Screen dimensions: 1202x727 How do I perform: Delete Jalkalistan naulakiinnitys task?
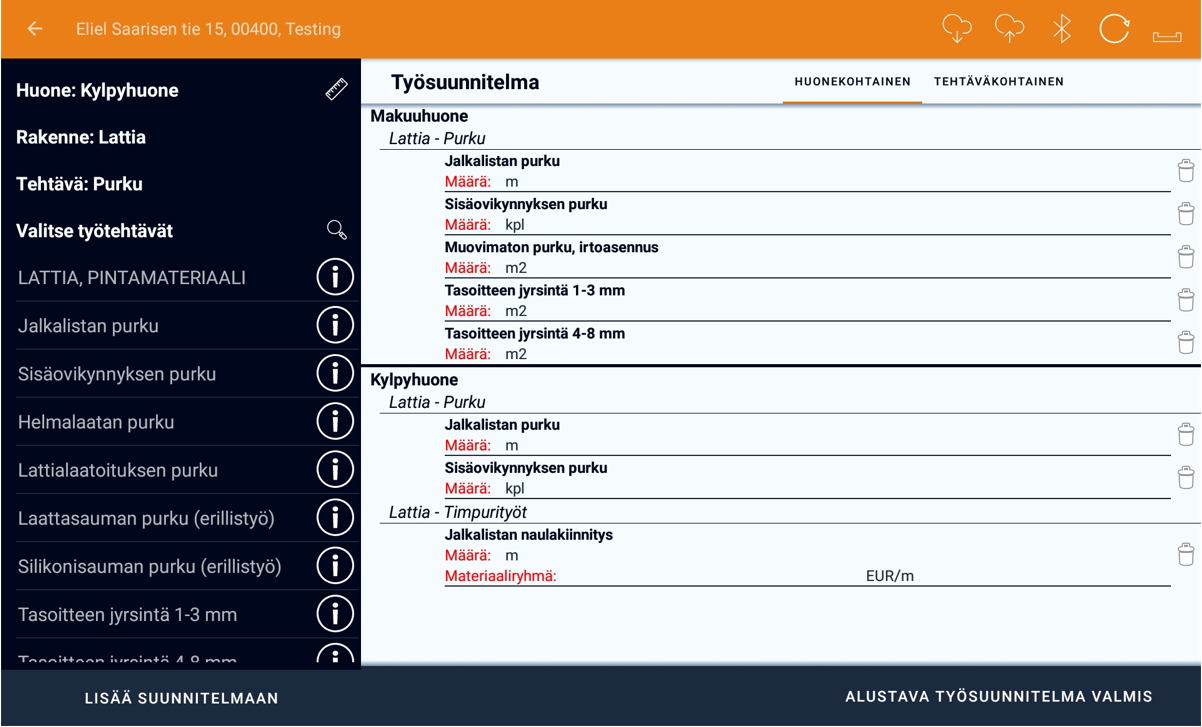(x=1186, y=555)
